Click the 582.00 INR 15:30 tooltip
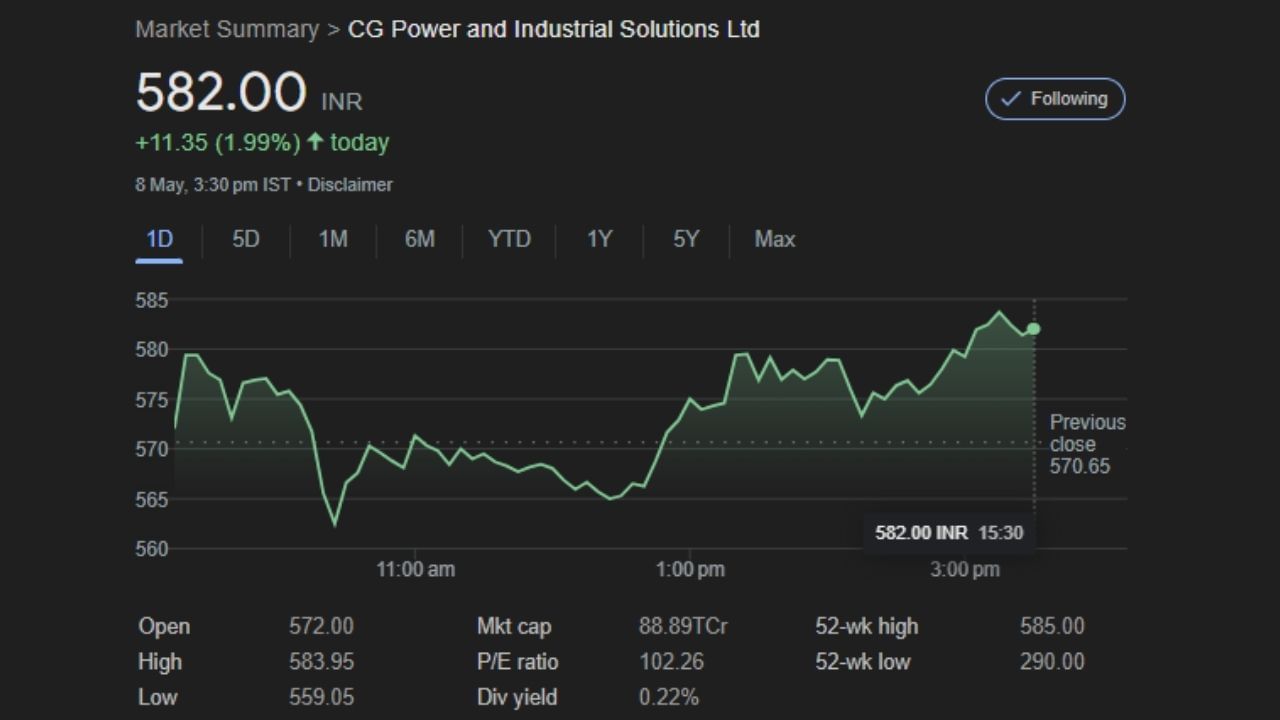 click(949, 533)
